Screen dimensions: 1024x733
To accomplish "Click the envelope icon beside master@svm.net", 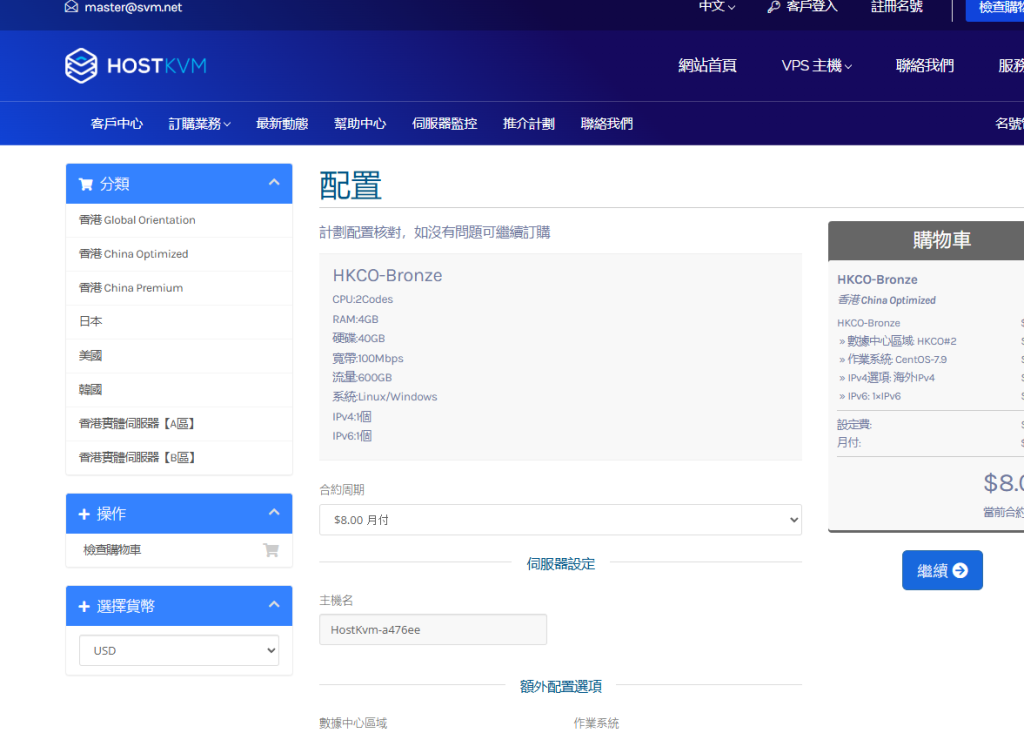I will click(x=71, y=7).
